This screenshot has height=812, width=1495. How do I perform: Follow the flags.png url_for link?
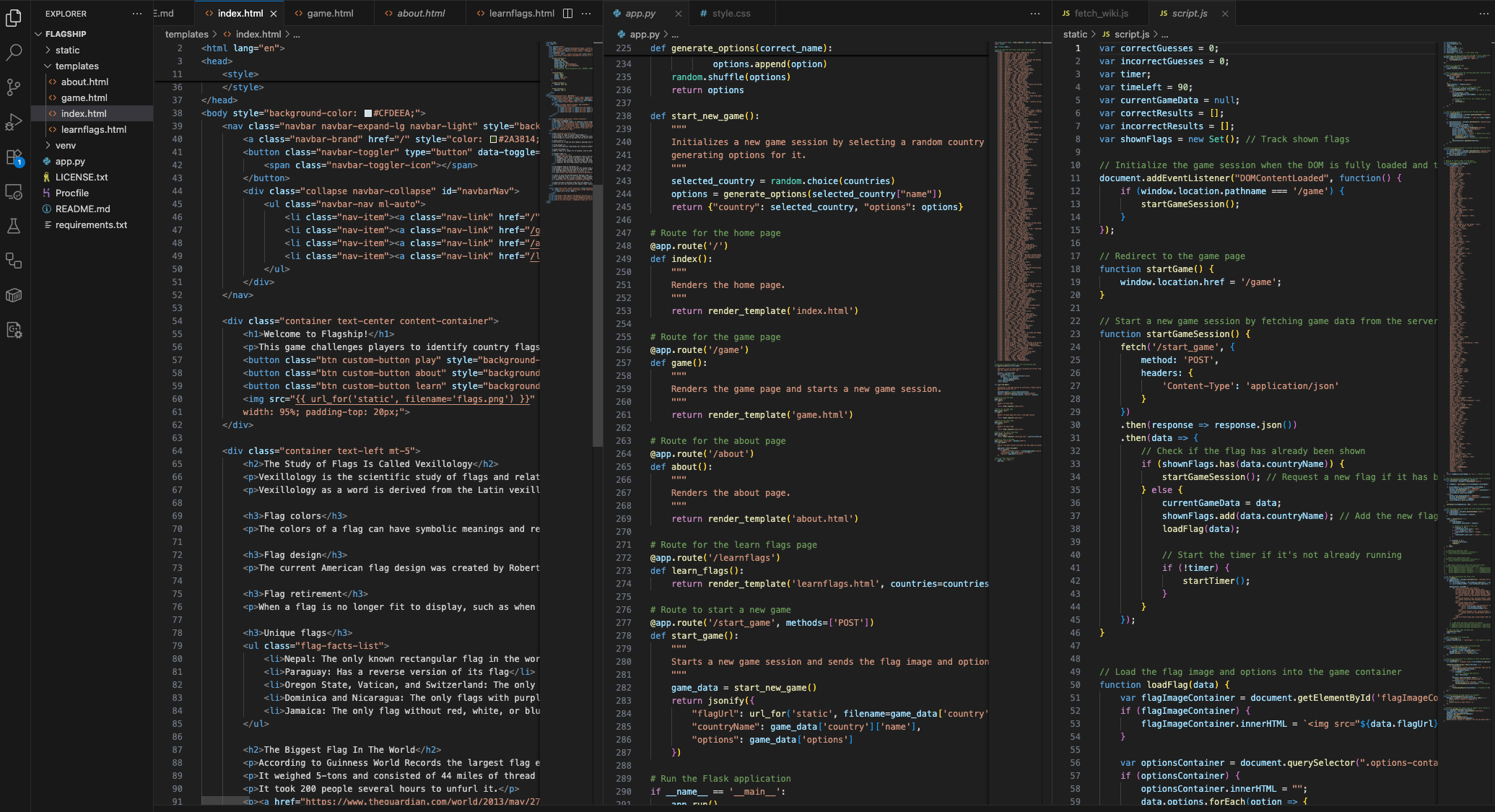coord(411,399)
